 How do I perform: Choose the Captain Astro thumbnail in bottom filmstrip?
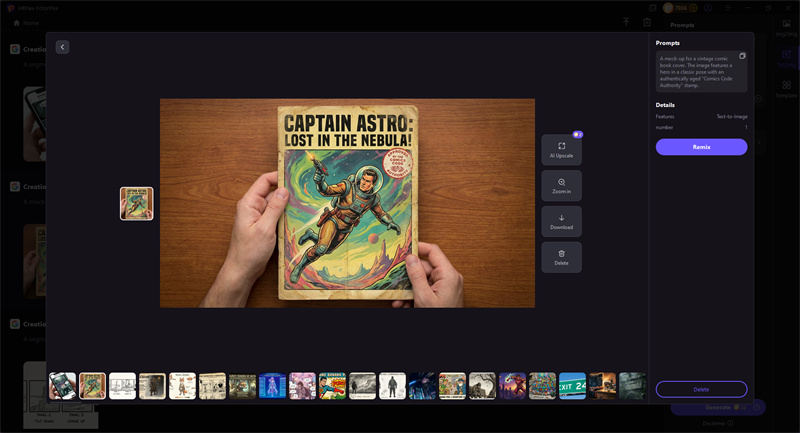[92, 386]
